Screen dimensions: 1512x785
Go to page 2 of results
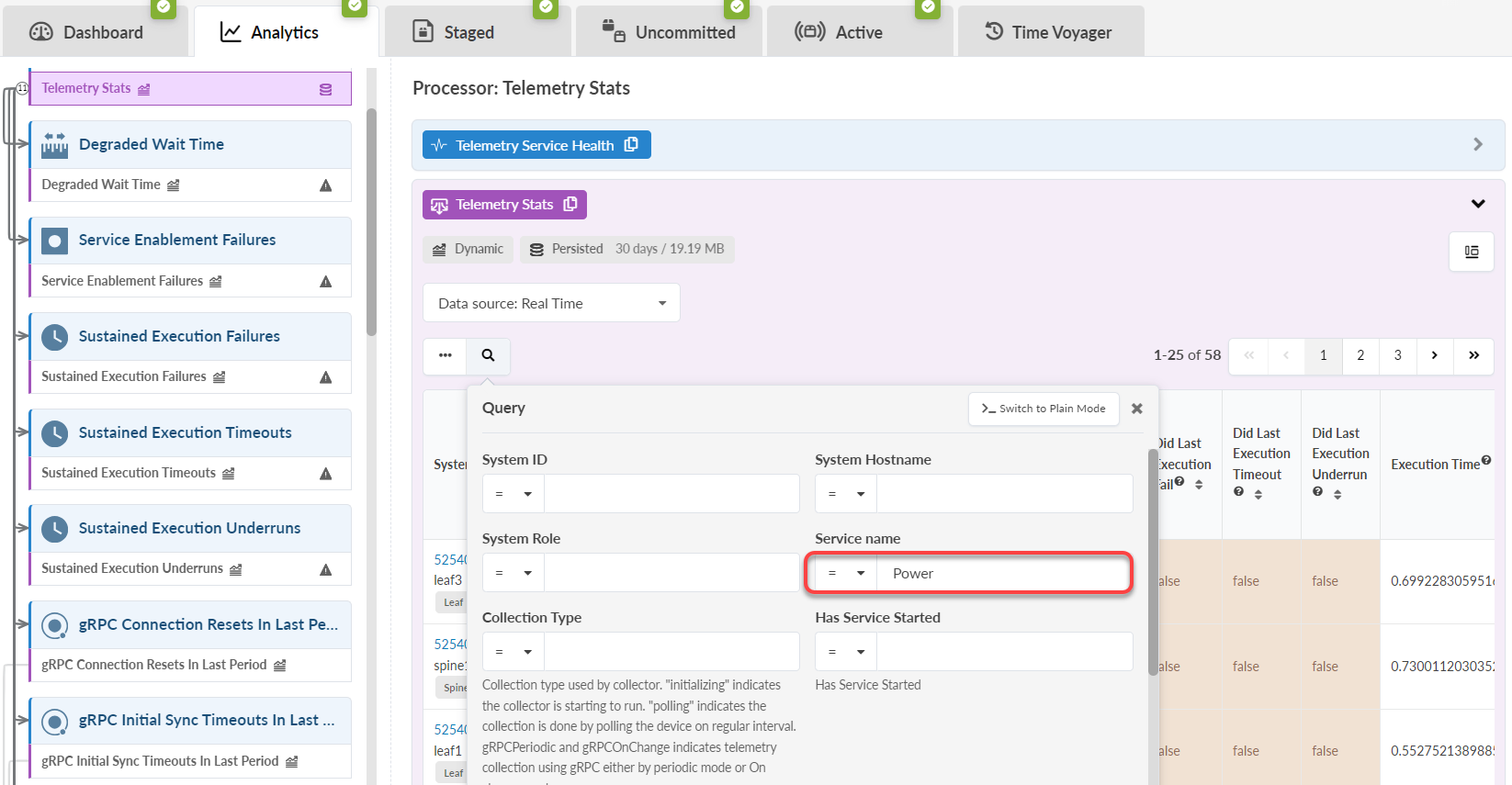click(x=1360, y=355)
